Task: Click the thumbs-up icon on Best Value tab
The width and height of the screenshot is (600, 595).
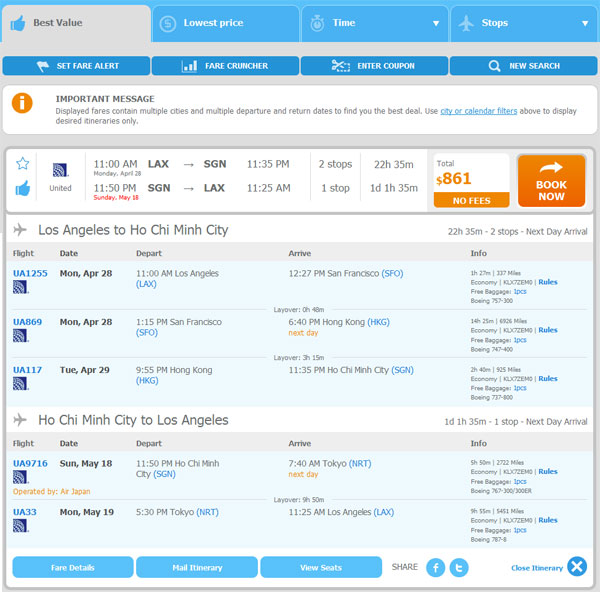Action: pyautogui.click(x=18, y=23)
